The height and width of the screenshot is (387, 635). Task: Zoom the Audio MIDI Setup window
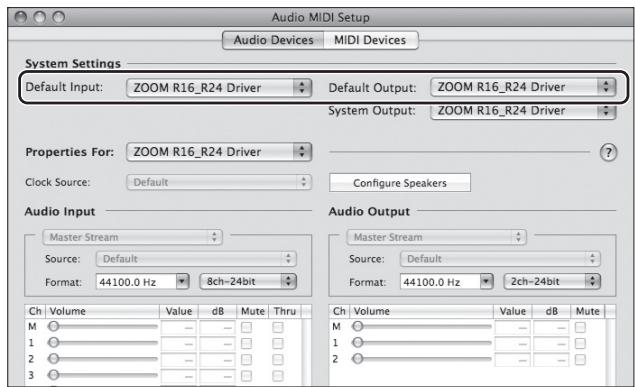[x=59, y=17]
